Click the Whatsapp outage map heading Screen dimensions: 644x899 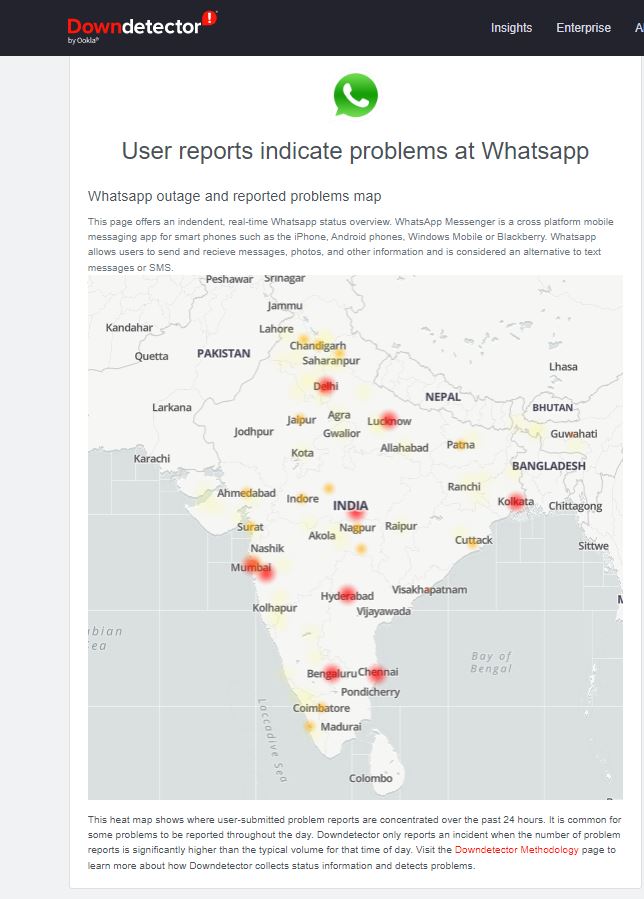tap(235, 196)
